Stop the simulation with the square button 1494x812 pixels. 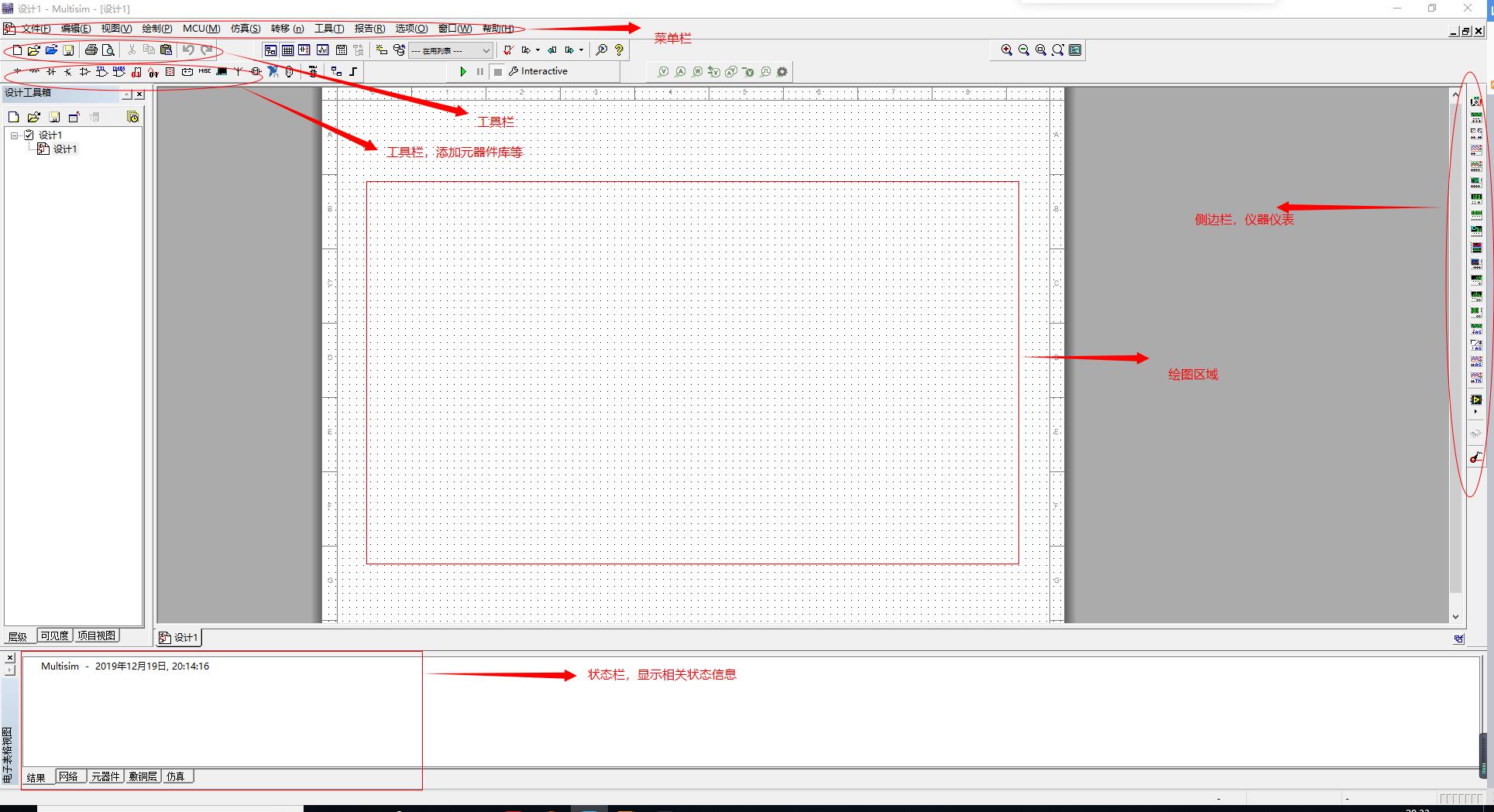(x=498, y=71)
